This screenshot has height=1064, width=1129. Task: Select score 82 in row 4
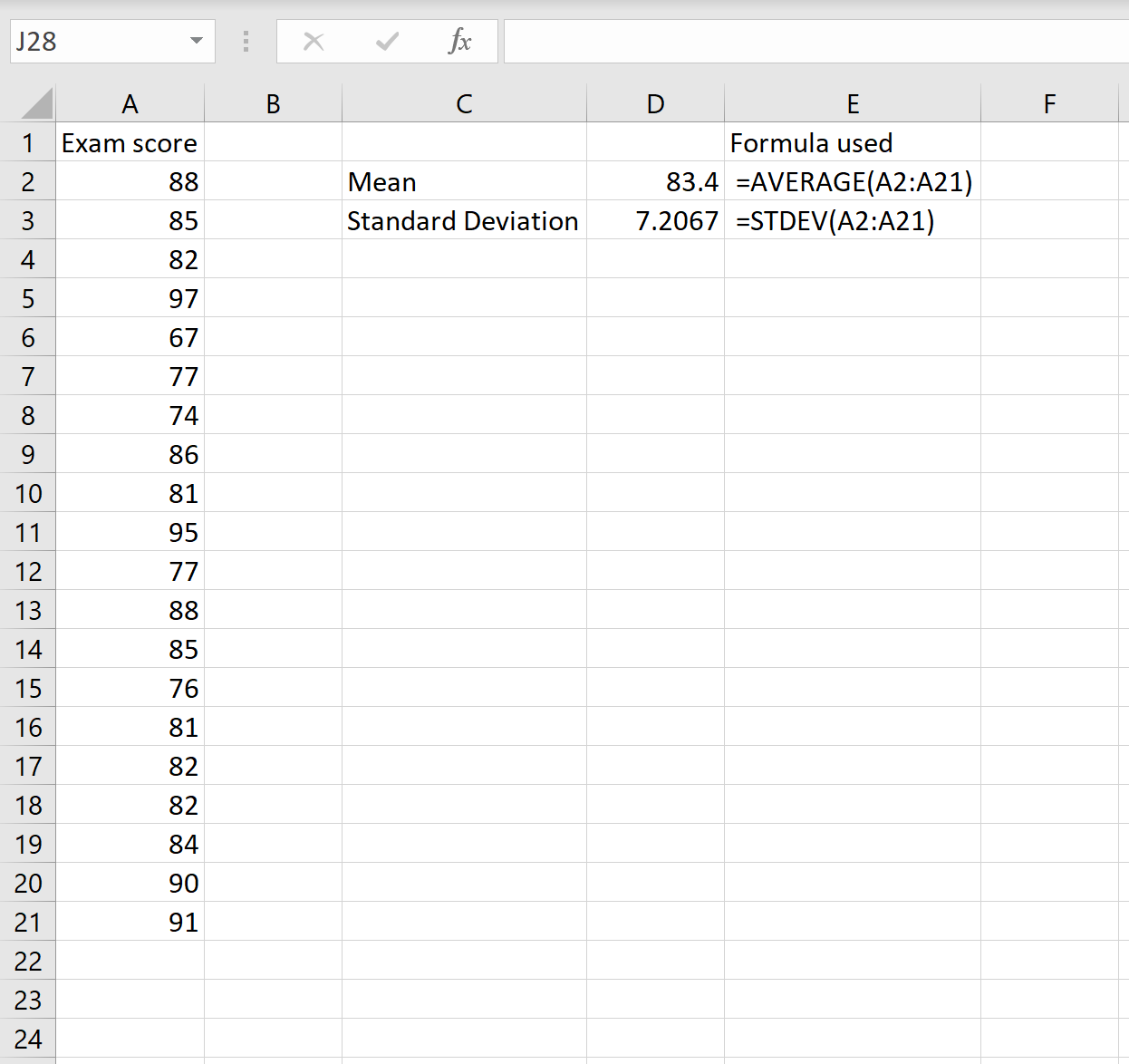(130, 260)
